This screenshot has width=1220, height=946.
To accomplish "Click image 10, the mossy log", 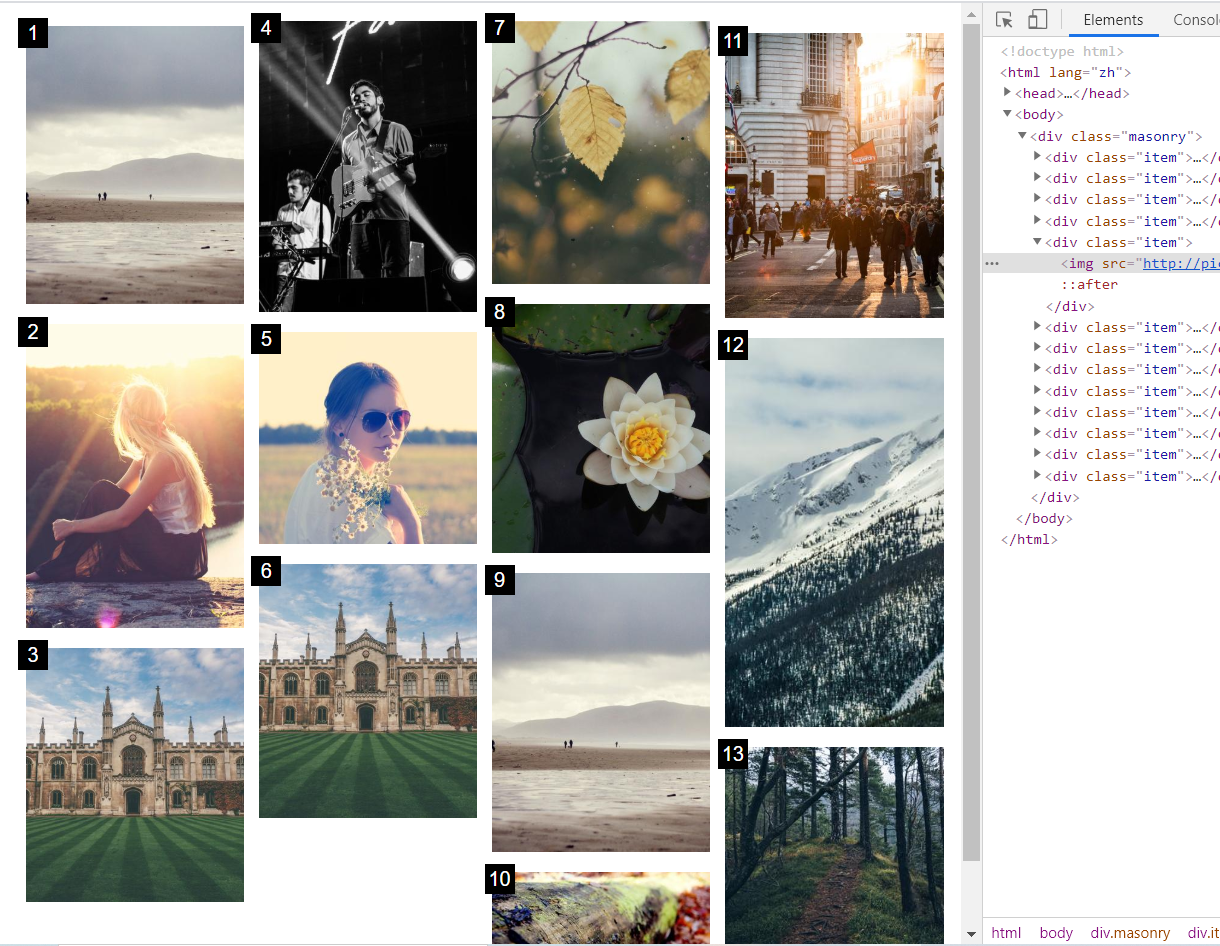I will pyautogui.click(x=601, y=908).
